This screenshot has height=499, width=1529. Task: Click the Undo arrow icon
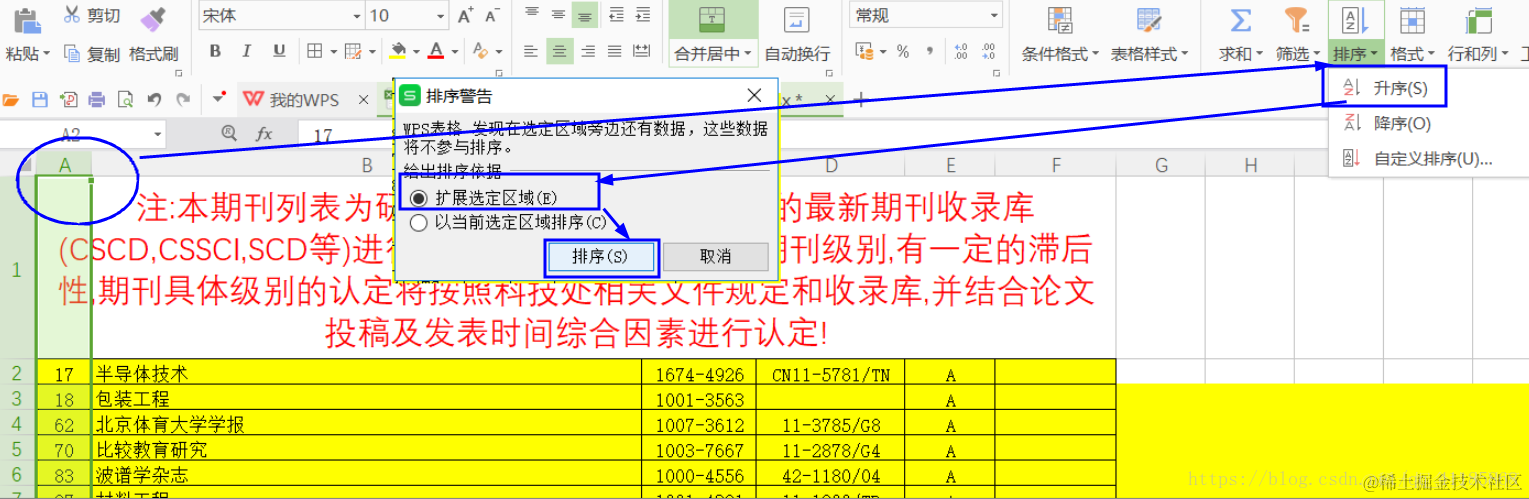[154, 99]
